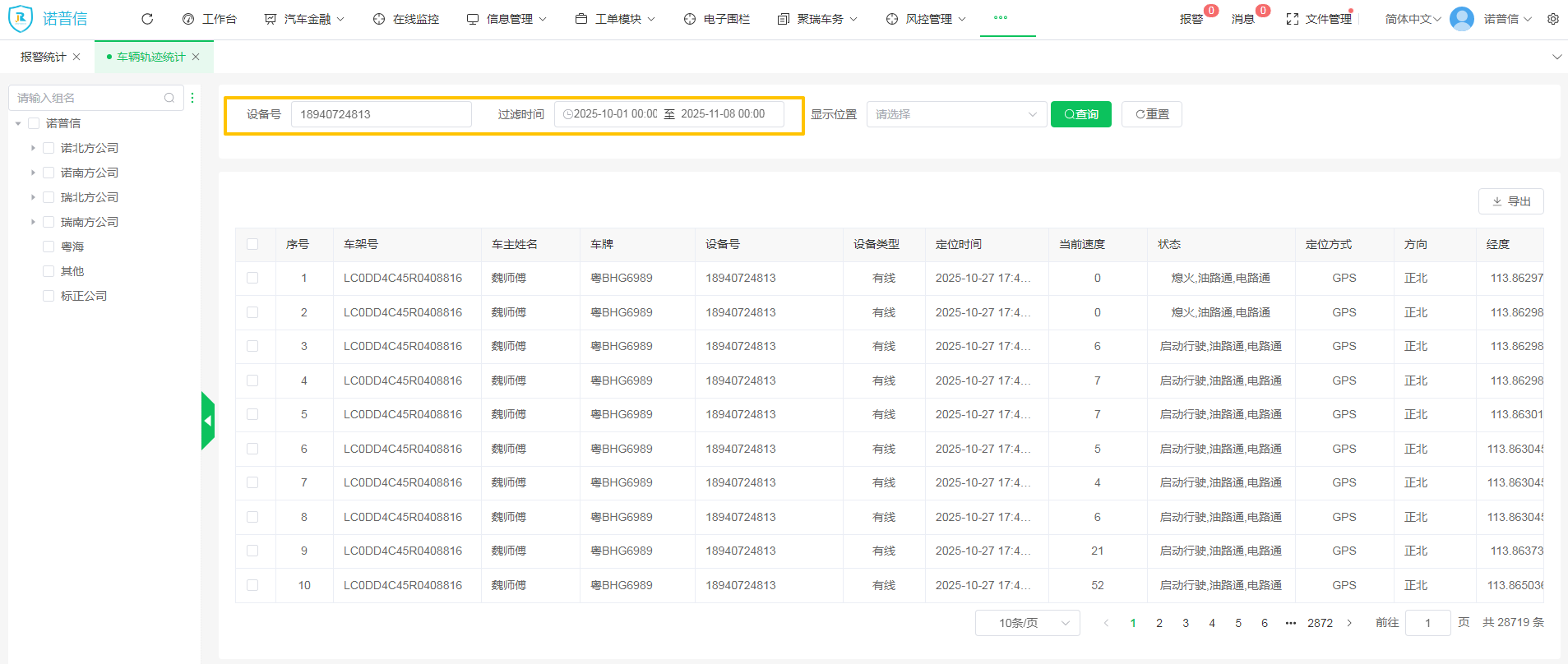Open the 消息 message notifications
Screen dimensions: 1568x664
[x=1242, y=19]
